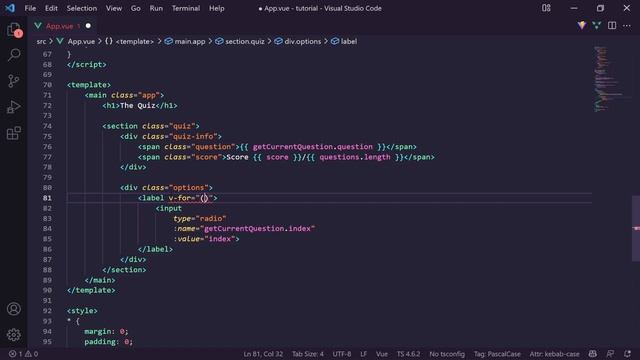Viewport: 640px width, 360px height.
Task: Click the VS Code logo icon
Action: [10, 8]
